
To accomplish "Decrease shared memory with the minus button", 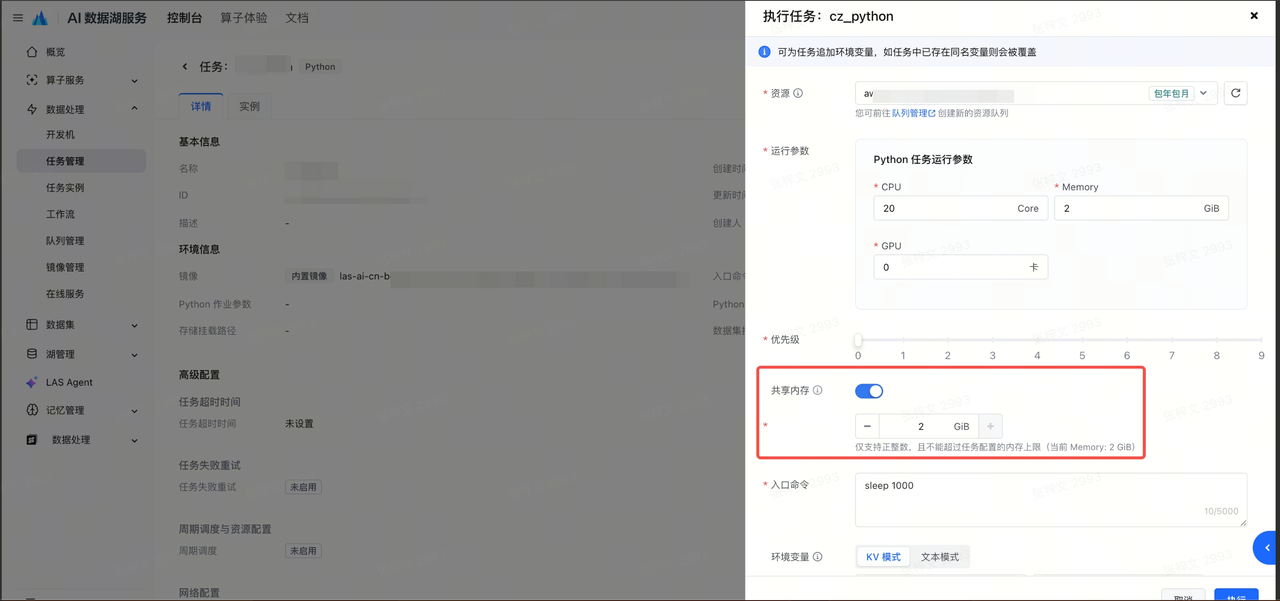I will [x=867, y=427].
